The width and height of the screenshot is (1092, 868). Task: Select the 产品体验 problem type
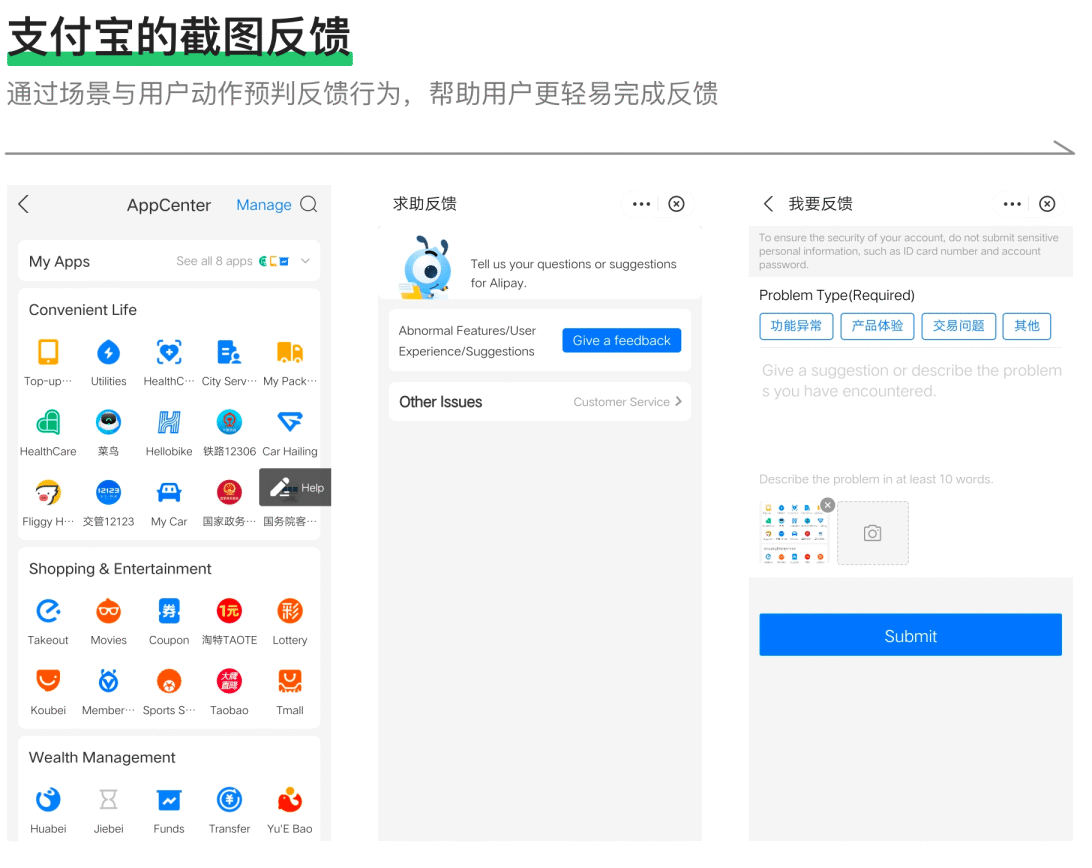coord(877,326)
